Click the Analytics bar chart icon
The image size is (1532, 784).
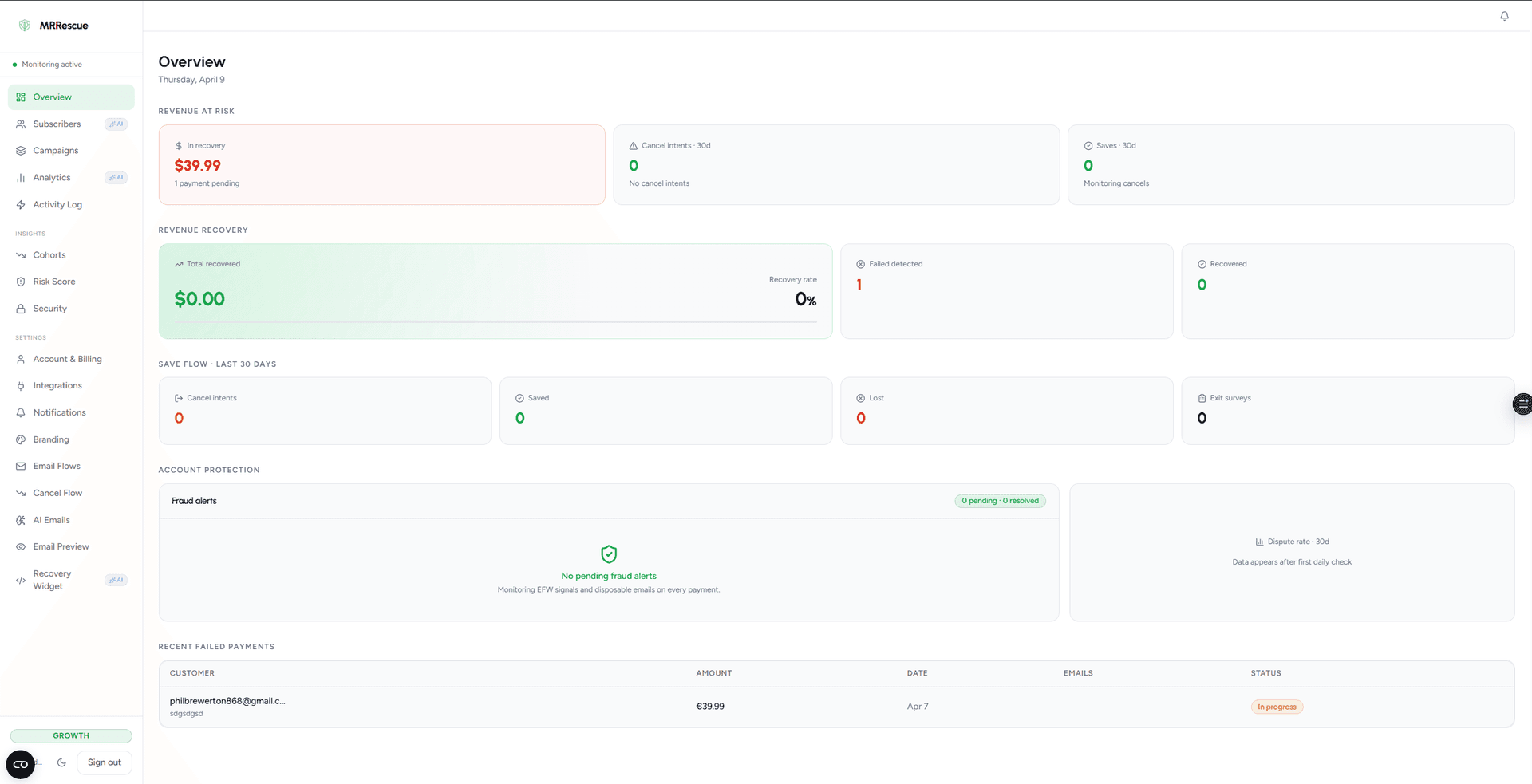[21, 178]
